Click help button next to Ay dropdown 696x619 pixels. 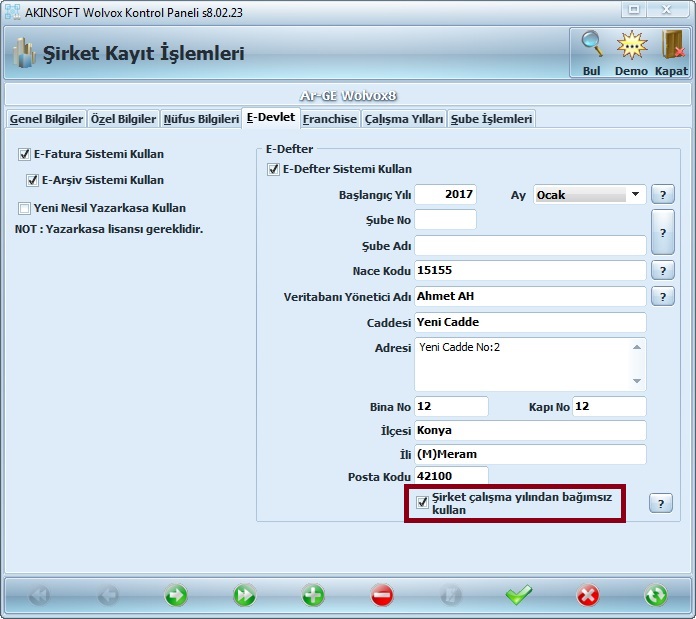point(663,194)
